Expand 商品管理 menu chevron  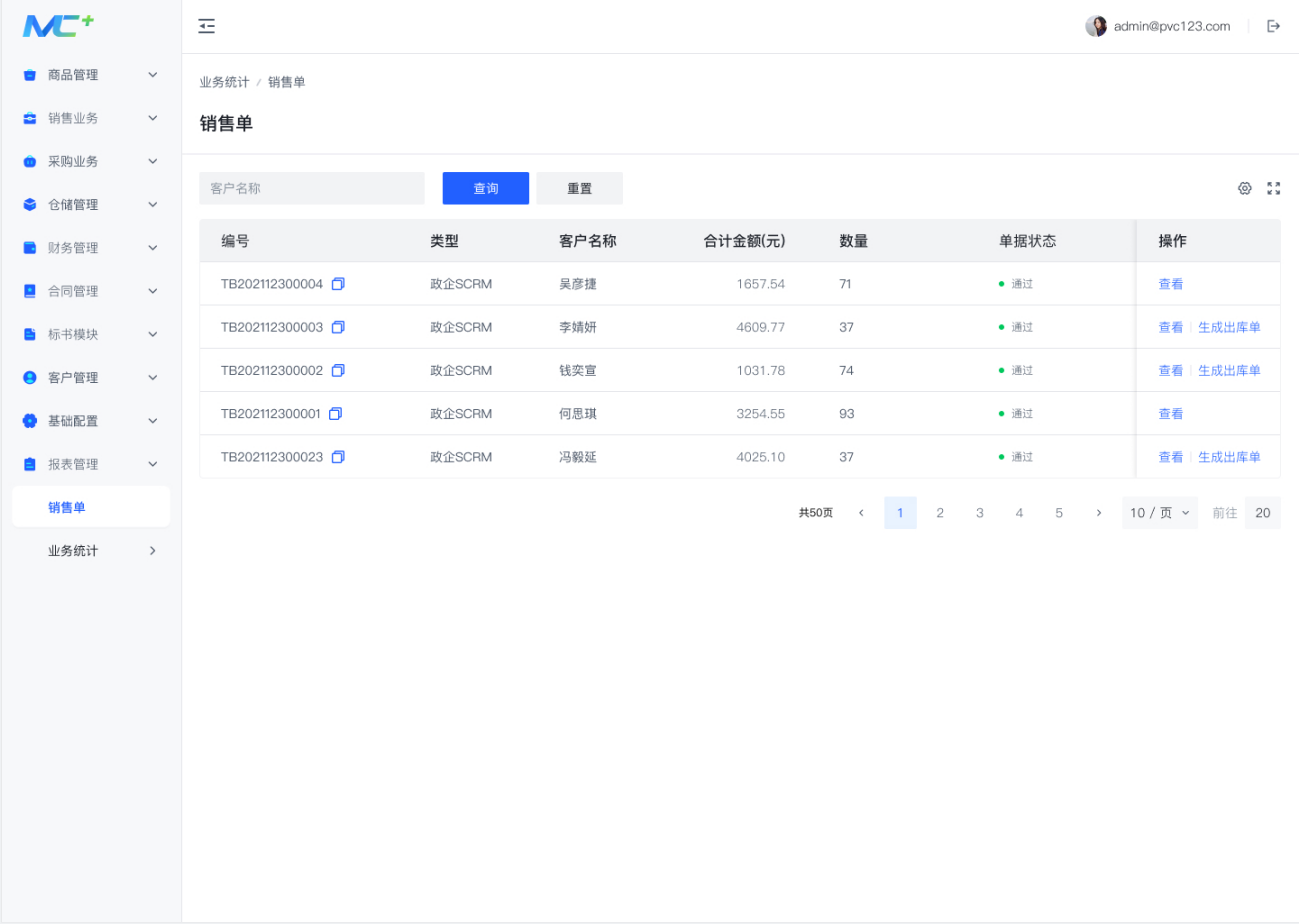(x=153, y=75)
